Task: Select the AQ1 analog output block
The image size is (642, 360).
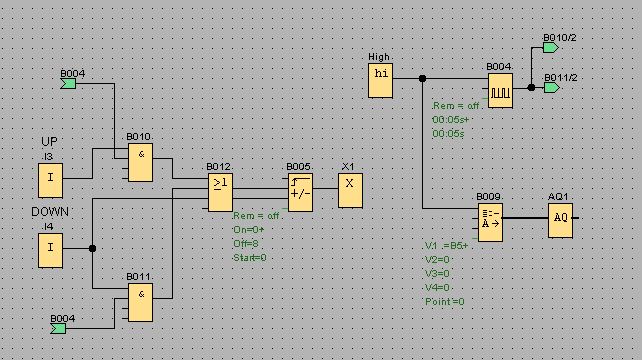Action: click(561, 220)
